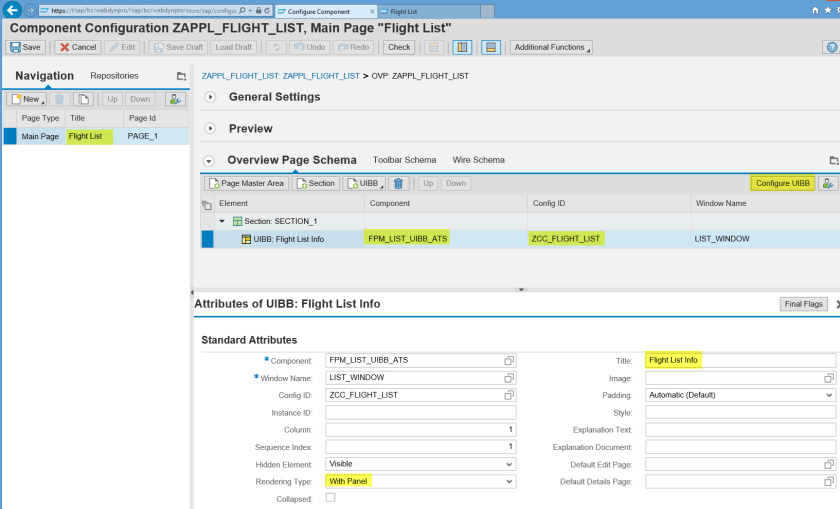Screen dimensions: 840x509
Task: Click the personalize icon in Navigation toolbar
Action: 175,99
